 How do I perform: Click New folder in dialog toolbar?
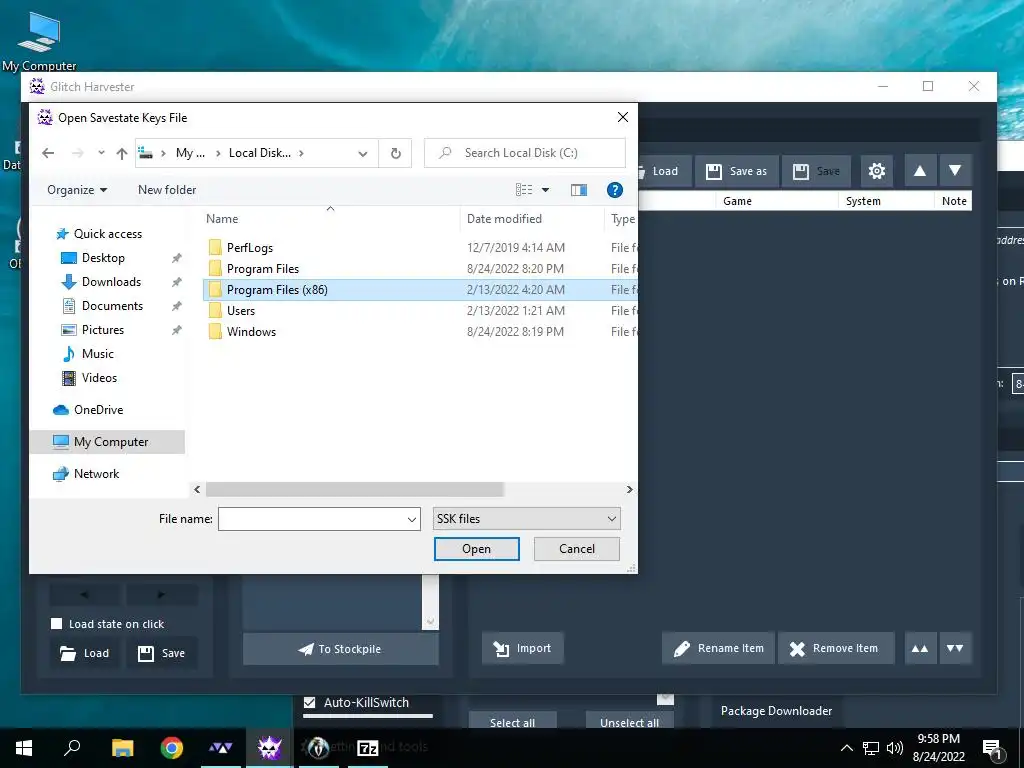167,190
